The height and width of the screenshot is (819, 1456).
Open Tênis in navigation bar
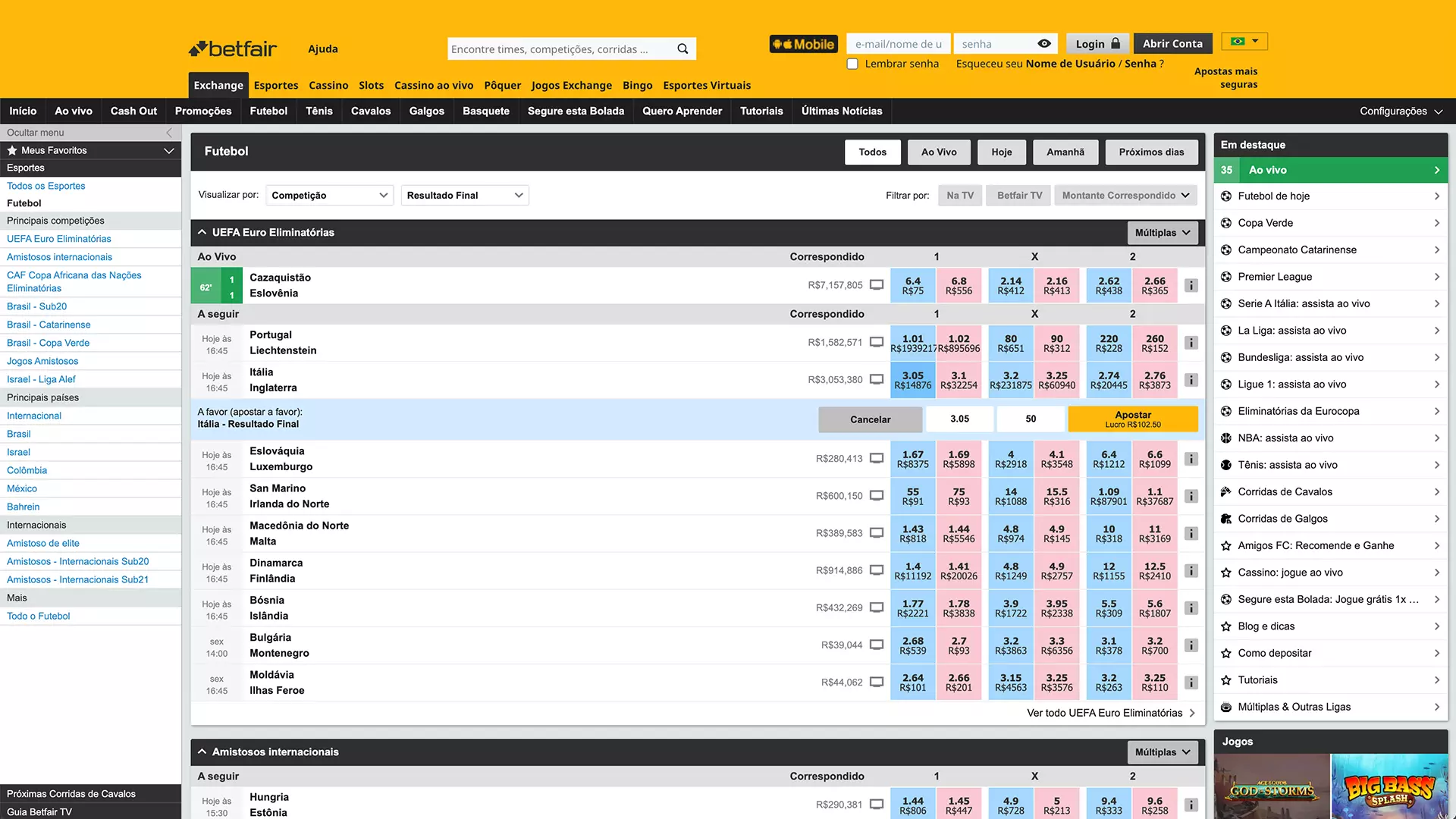tap(319, 111)
